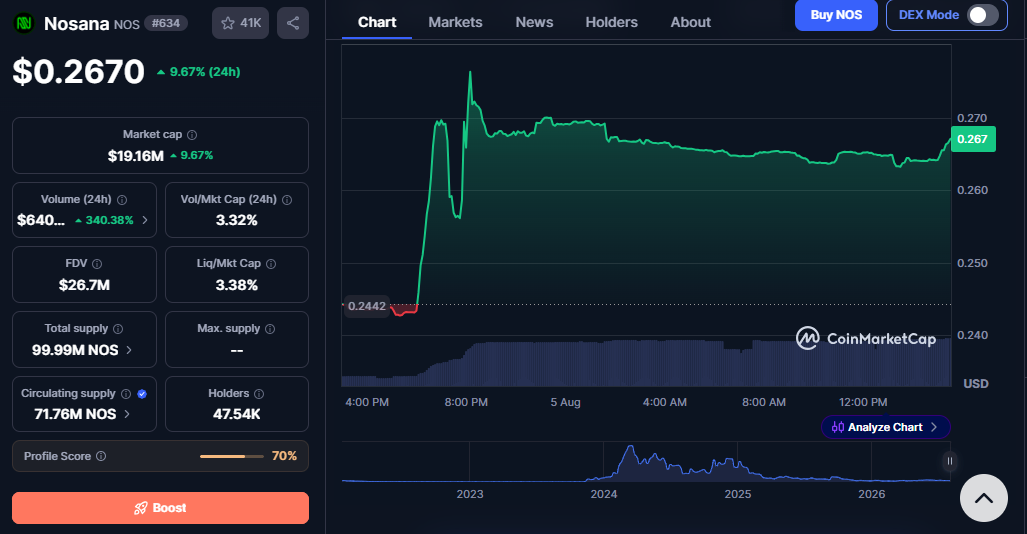
Task: Click the 5 Aug axis label
Action: 565,402
